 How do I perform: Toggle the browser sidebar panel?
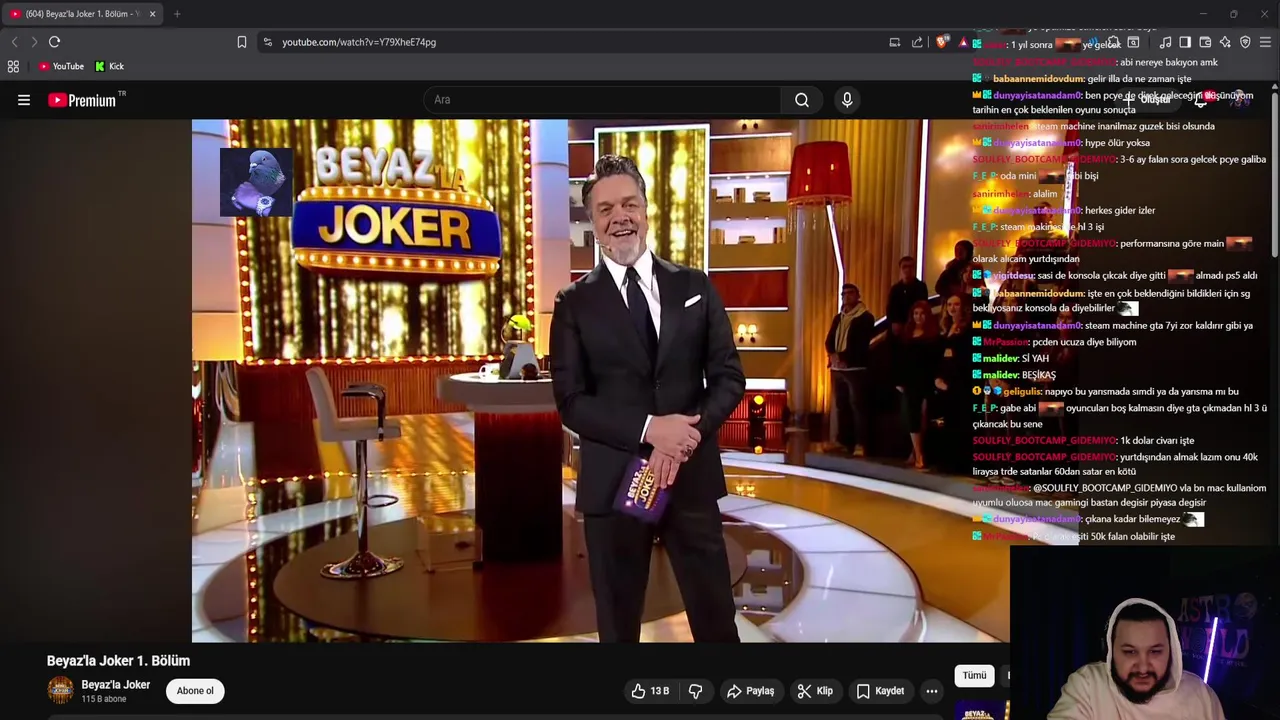coord(1185,42)
